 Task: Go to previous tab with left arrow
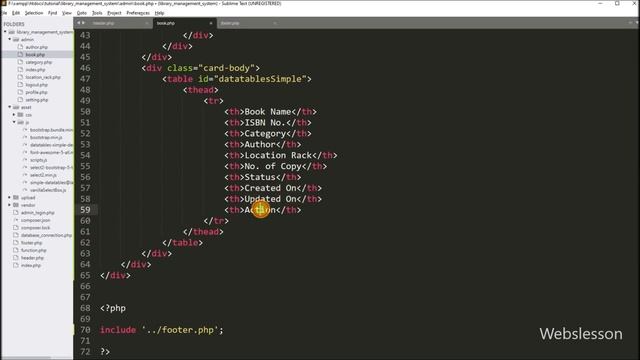click(79, 23)
